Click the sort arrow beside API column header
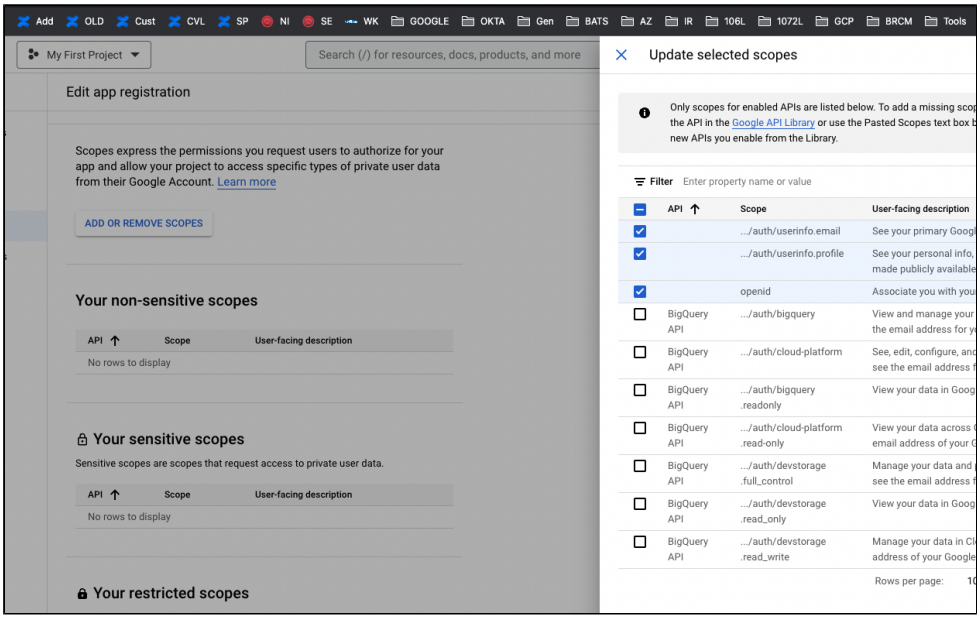The height and width of the screenshot is (617, 977). (695, 209)
